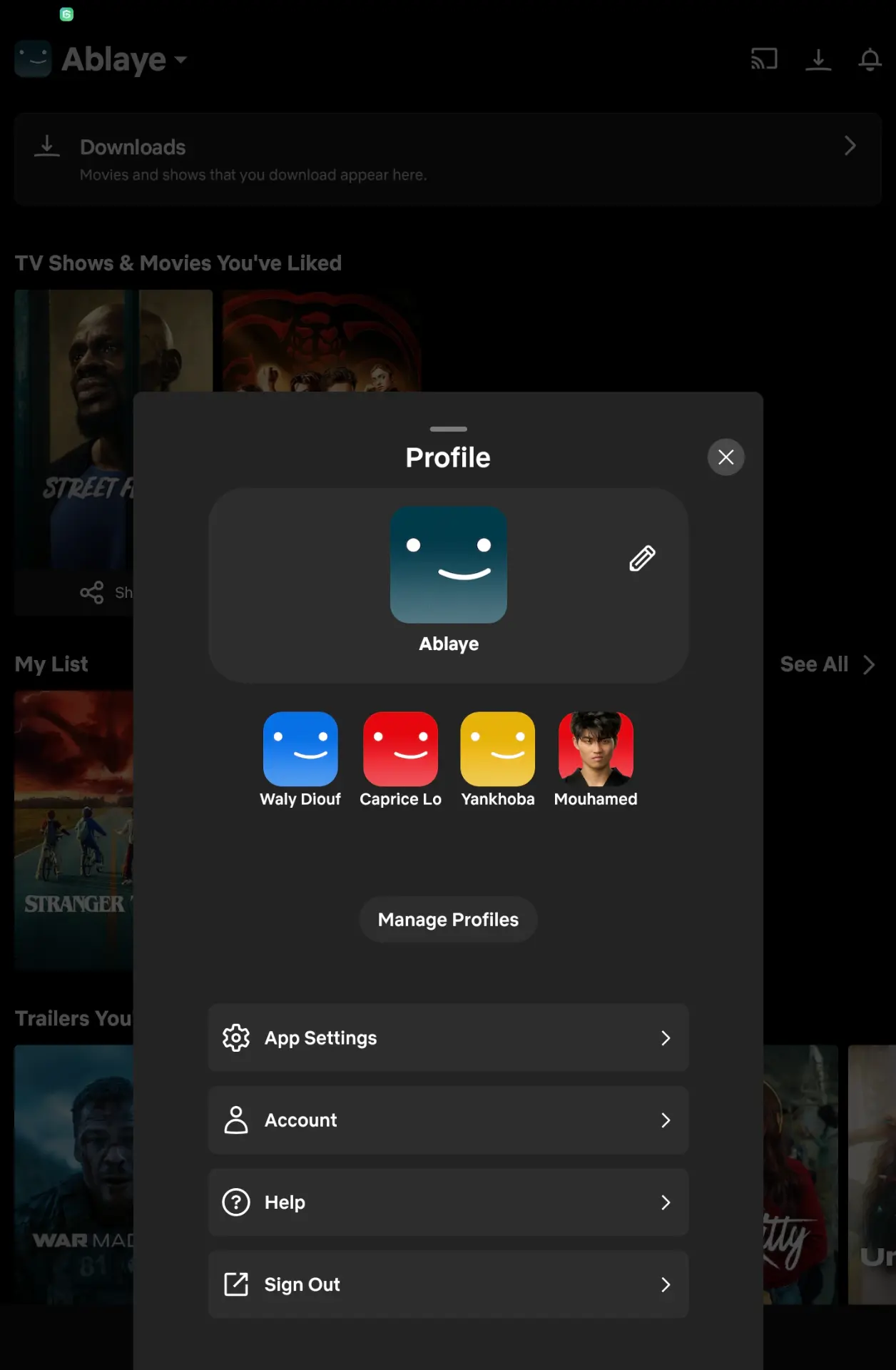Click the Downloads row chevron
This screenshot has width=896, height=1370.
(850, 146)
